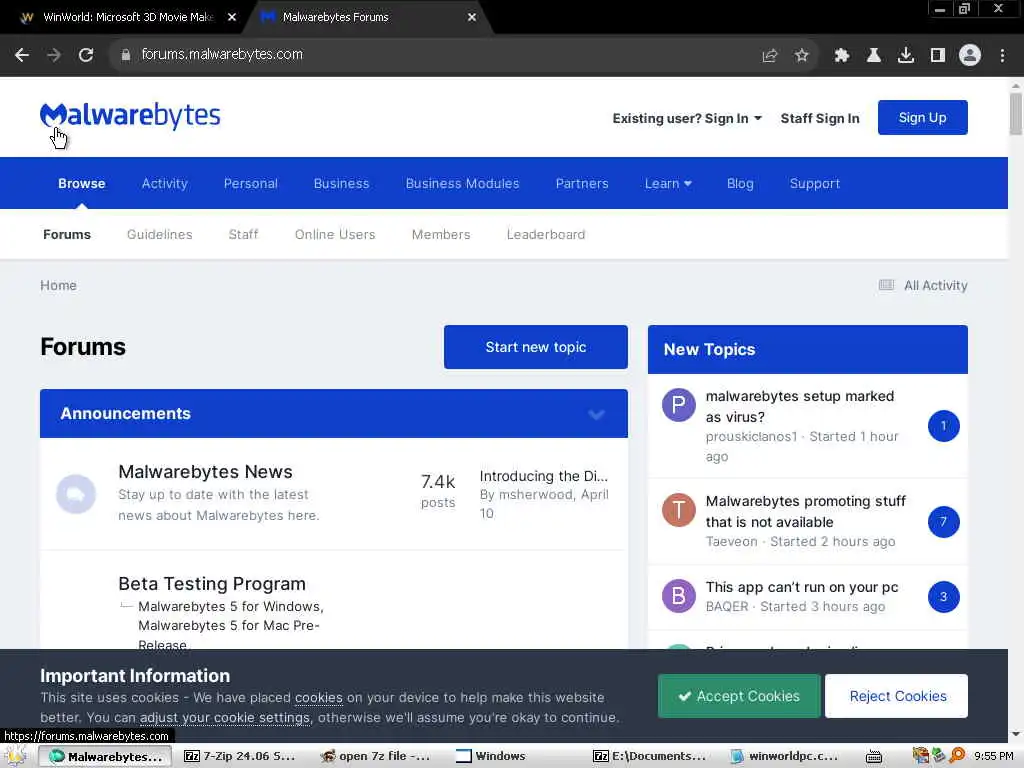This screenshot has height=768, width=1024.
Task: Click the BAQER 'B' avatar
Action: coord(679,596)
